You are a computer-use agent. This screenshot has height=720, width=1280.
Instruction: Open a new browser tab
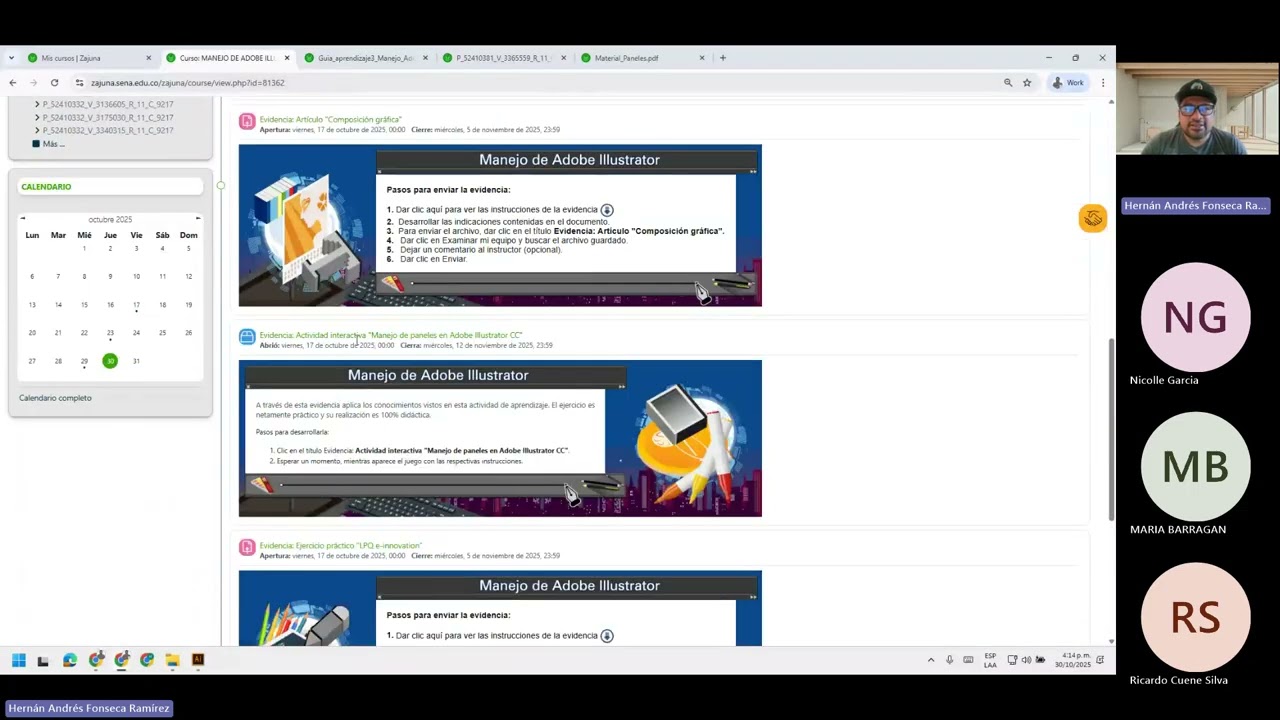[x=723, y=58]
